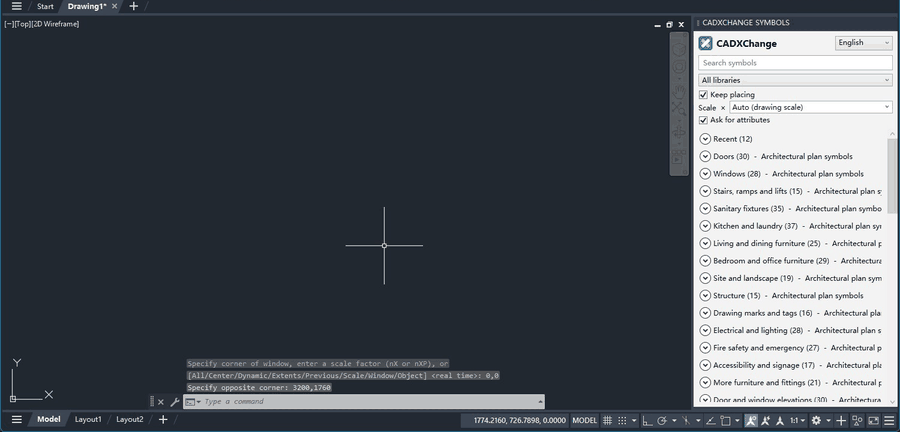Viewport: 900px width, 432px height.
Task: Click the symbols panel vertical scrollbar
Action: 891,176
